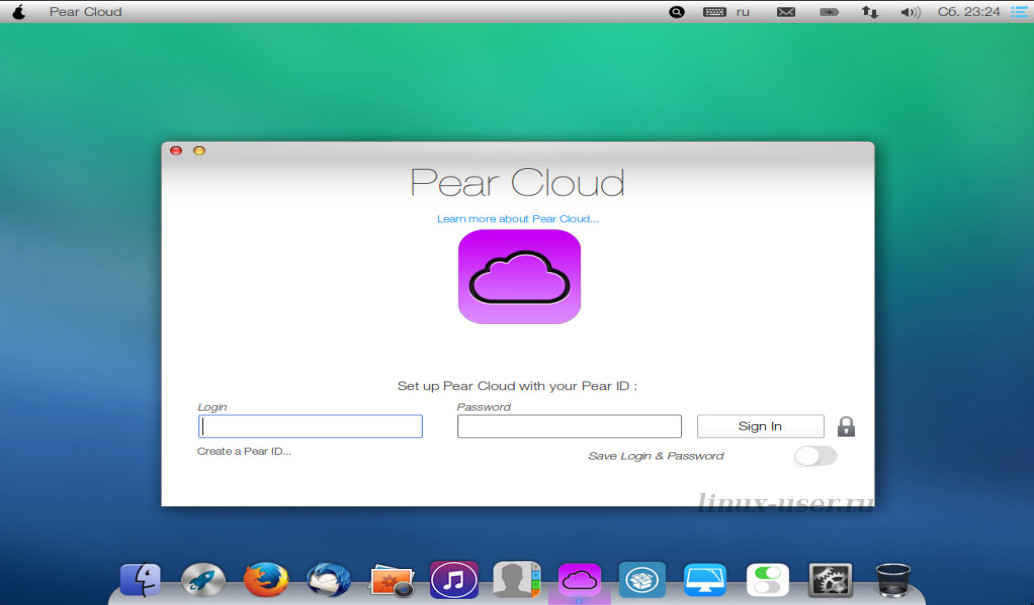
Task: Click the Pear Cloud title heading text
Action: (518, 183)
